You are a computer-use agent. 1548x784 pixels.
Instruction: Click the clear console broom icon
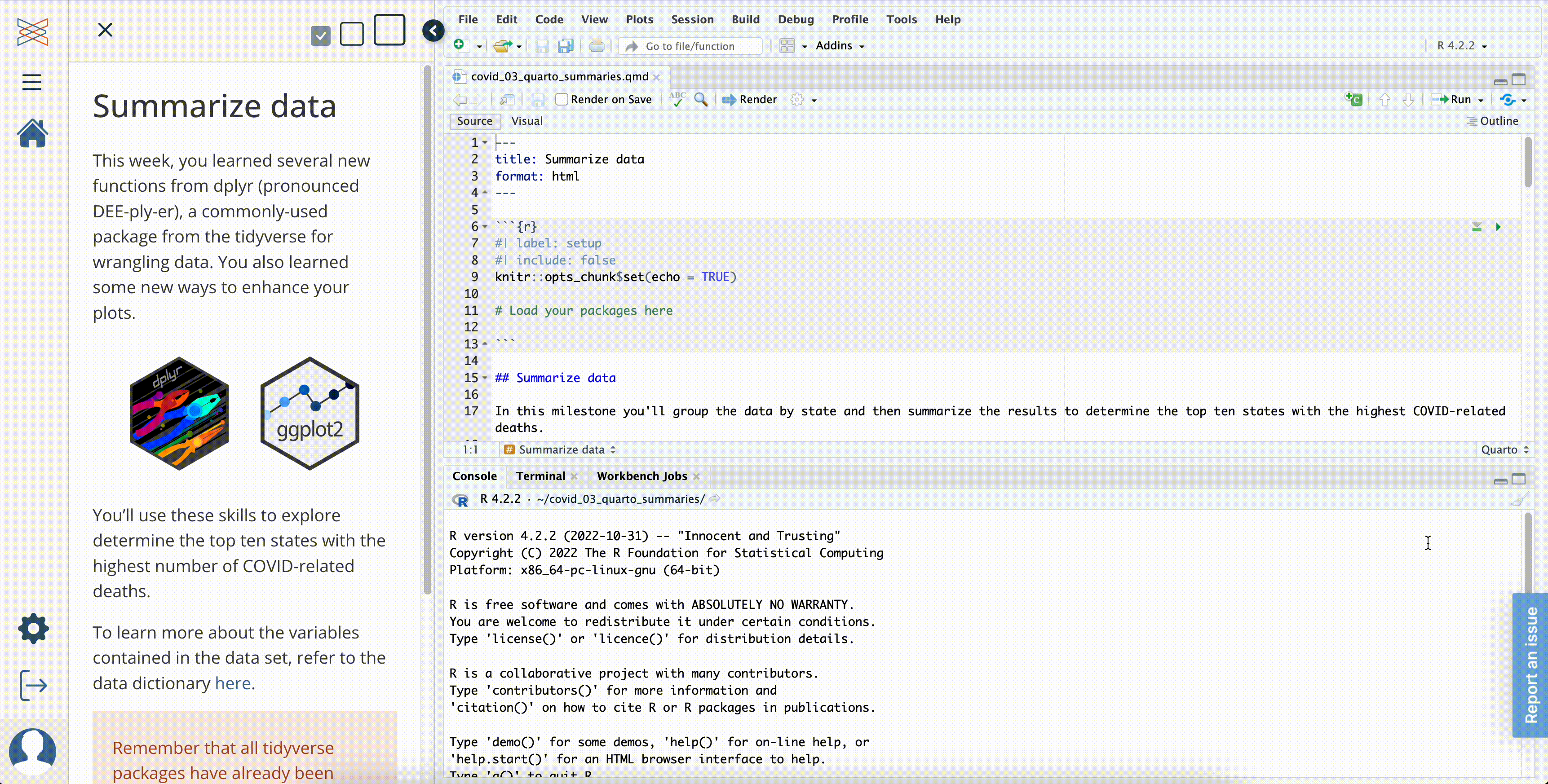1519,499
